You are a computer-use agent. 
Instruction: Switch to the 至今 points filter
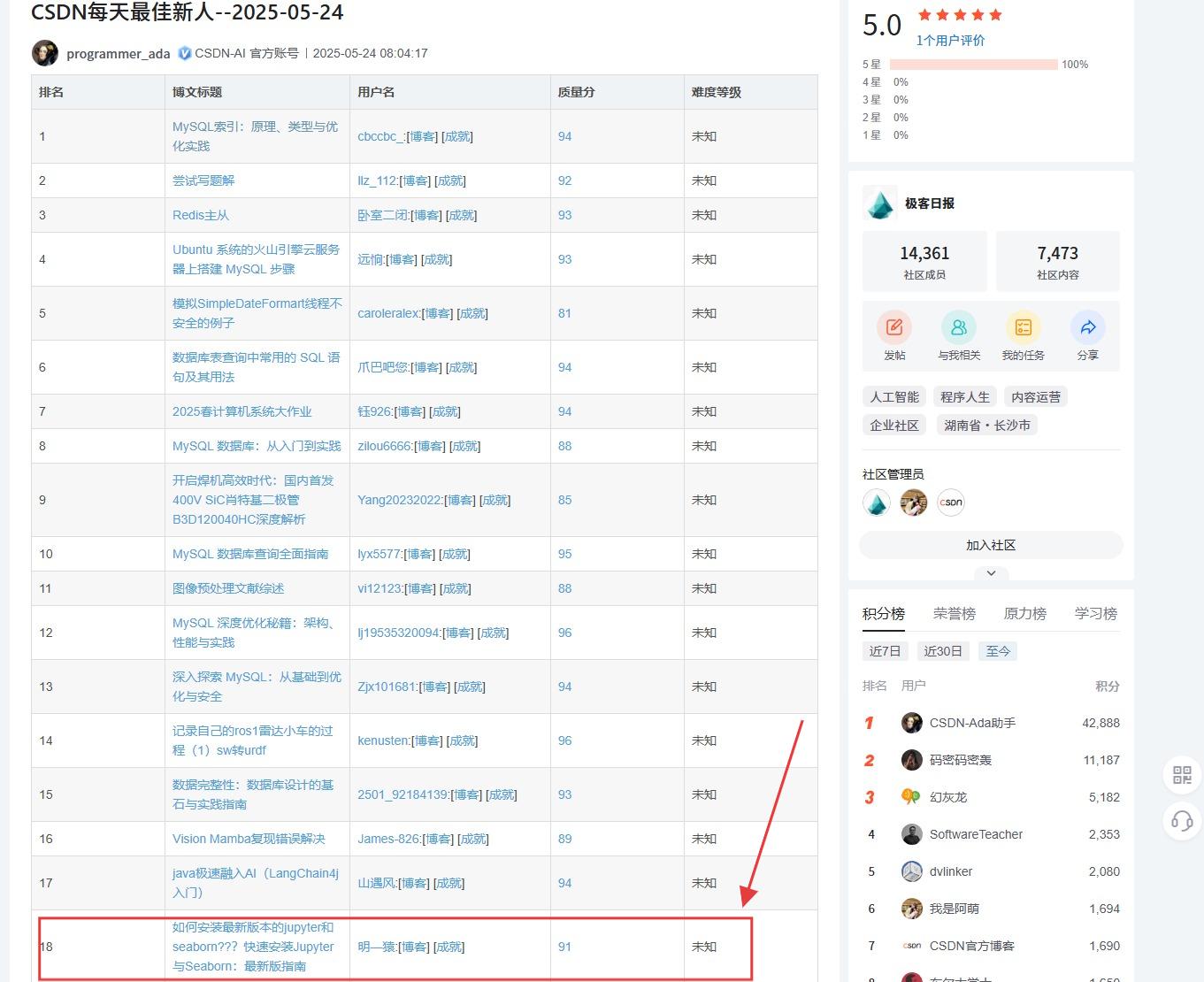(997, 650)
